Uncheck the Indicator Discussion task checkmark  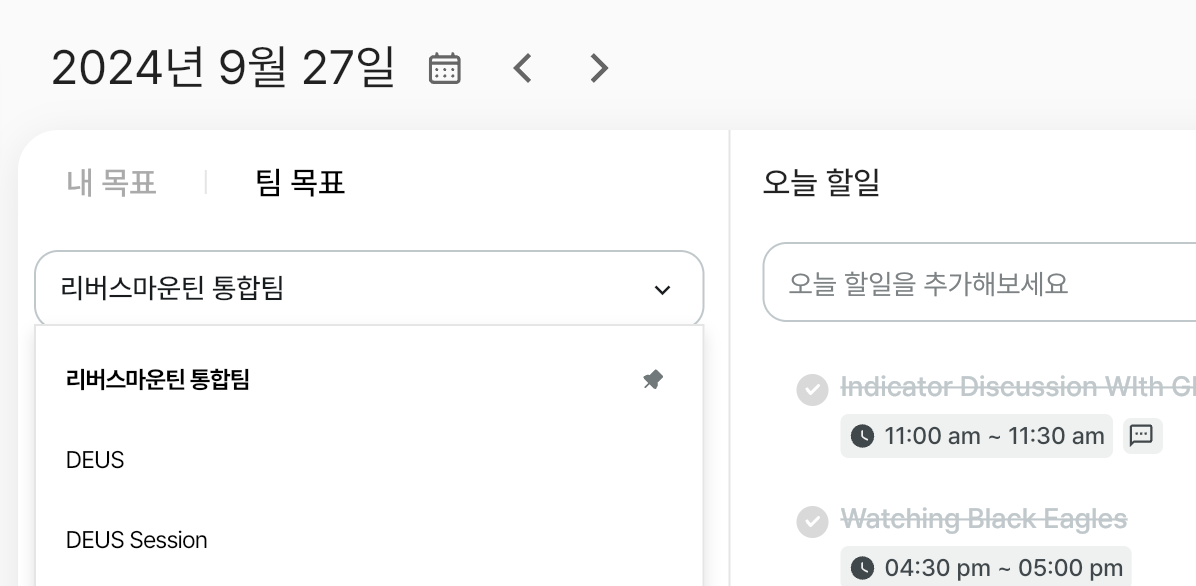[812, 390]
